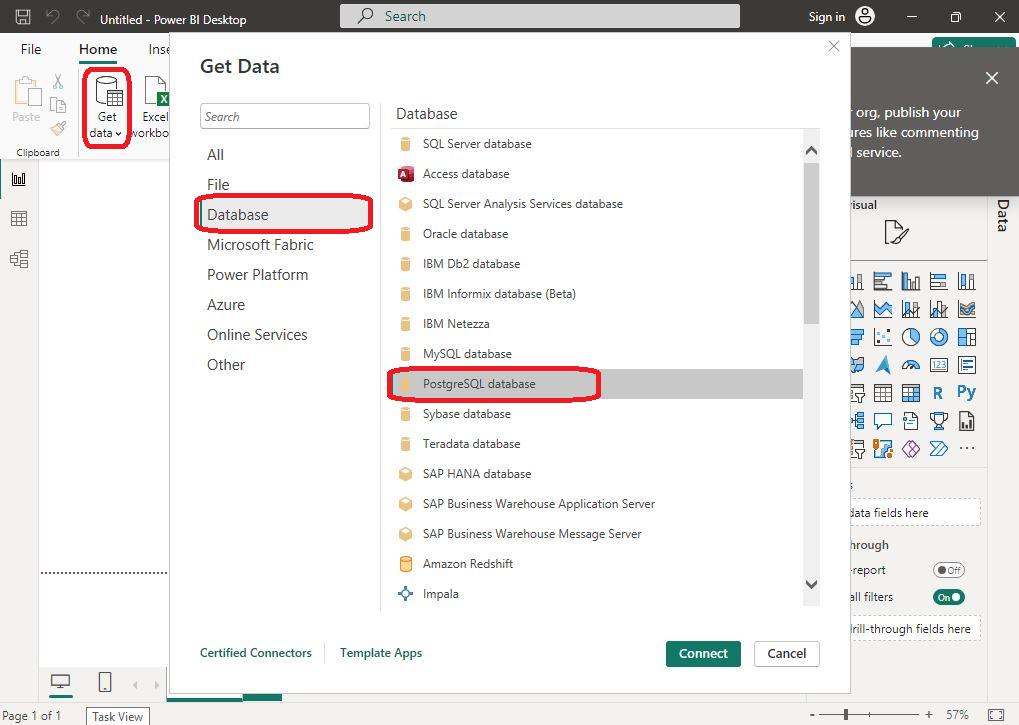Choose the Donut chart visual
This screenshot has height=725, width=1019.
click(938, 337)
